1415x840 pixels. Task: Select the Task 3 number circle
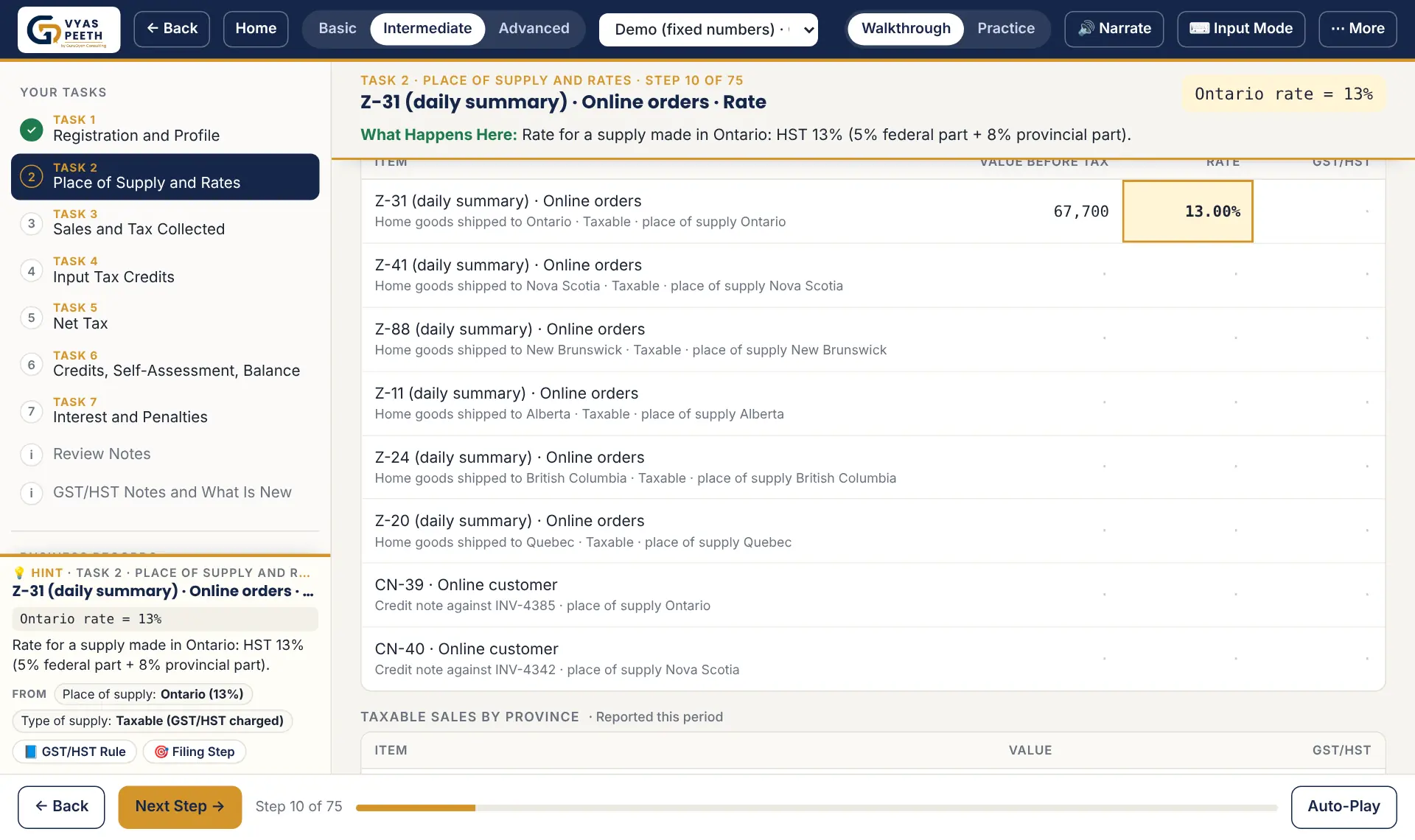coord(31,223)
